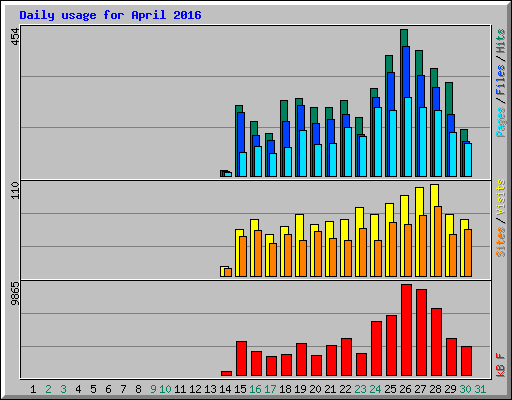Click day 12 on the date axis
The height and width of the screenshot is (400, 512).
pyautogui.click(x=195, y=389)
